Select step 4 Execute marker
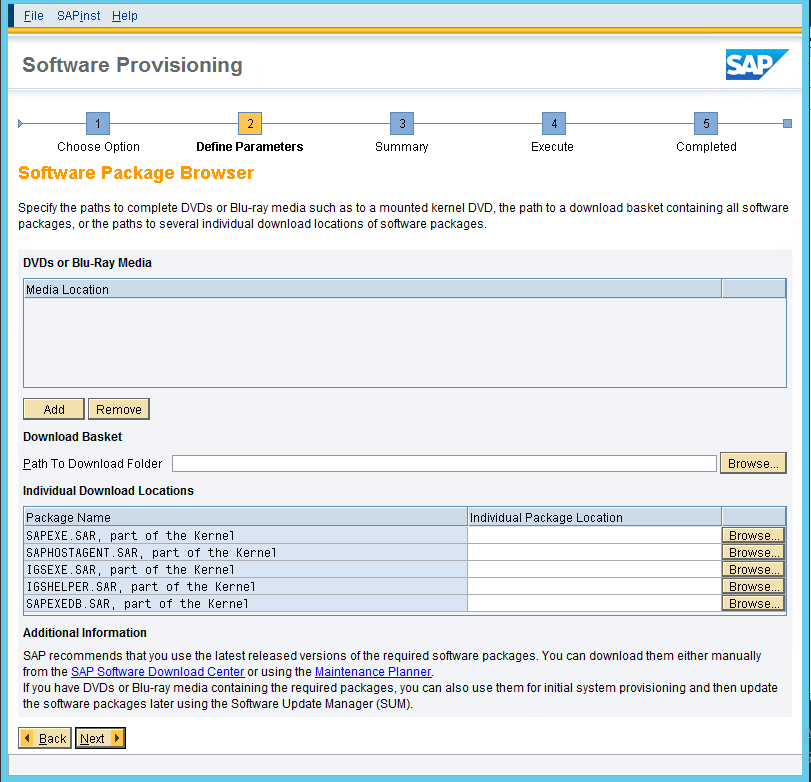The width and height of the screenshot is (811, 782). coord(553,124)
